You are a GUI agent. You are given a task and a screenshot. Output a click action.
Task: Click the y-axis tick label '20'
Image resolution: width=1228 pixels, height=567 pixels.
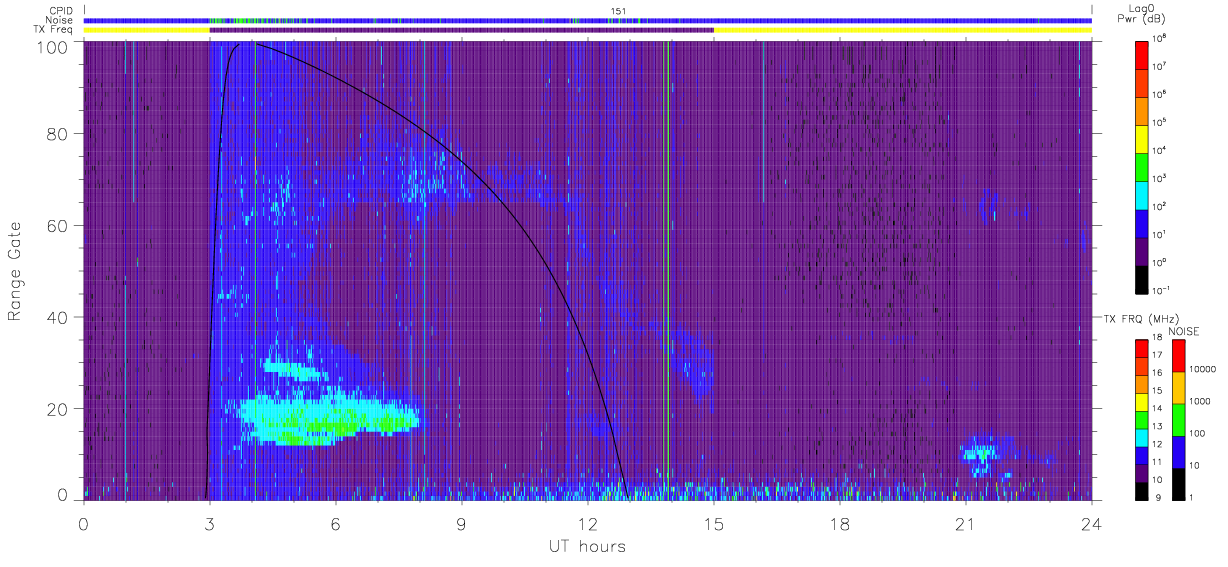[59, 409]
